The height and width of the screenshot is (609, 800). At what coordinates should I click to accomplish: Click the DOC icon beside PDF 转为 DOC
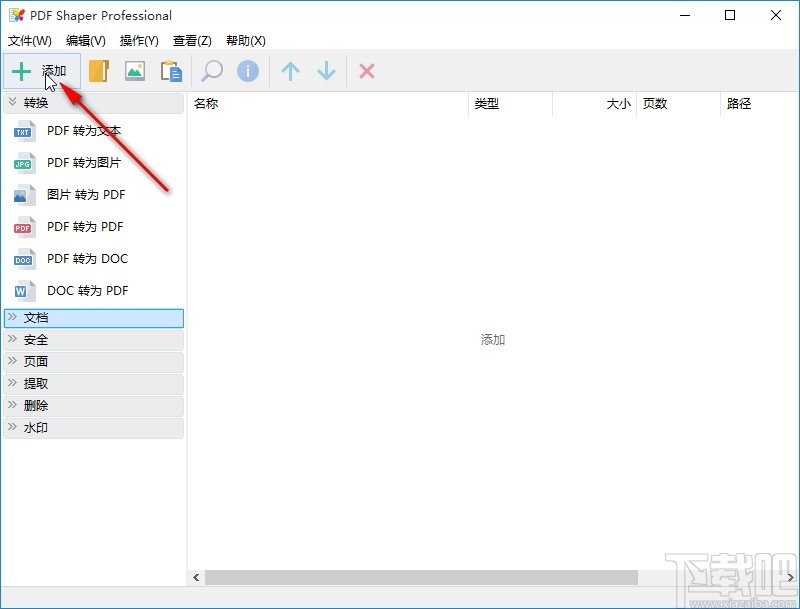pos(24,259)
